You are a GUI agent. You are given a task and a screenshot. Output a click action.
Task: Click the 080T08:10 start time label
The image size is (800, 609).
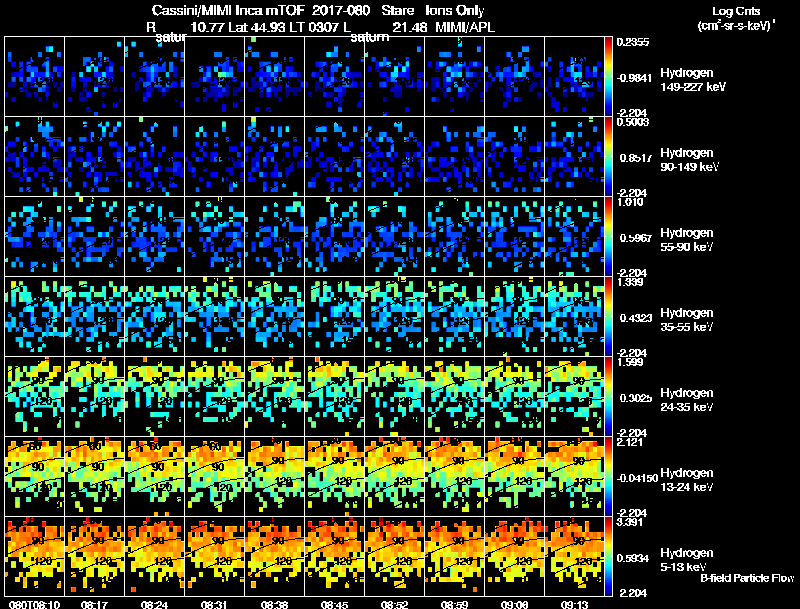coord(34,604)
